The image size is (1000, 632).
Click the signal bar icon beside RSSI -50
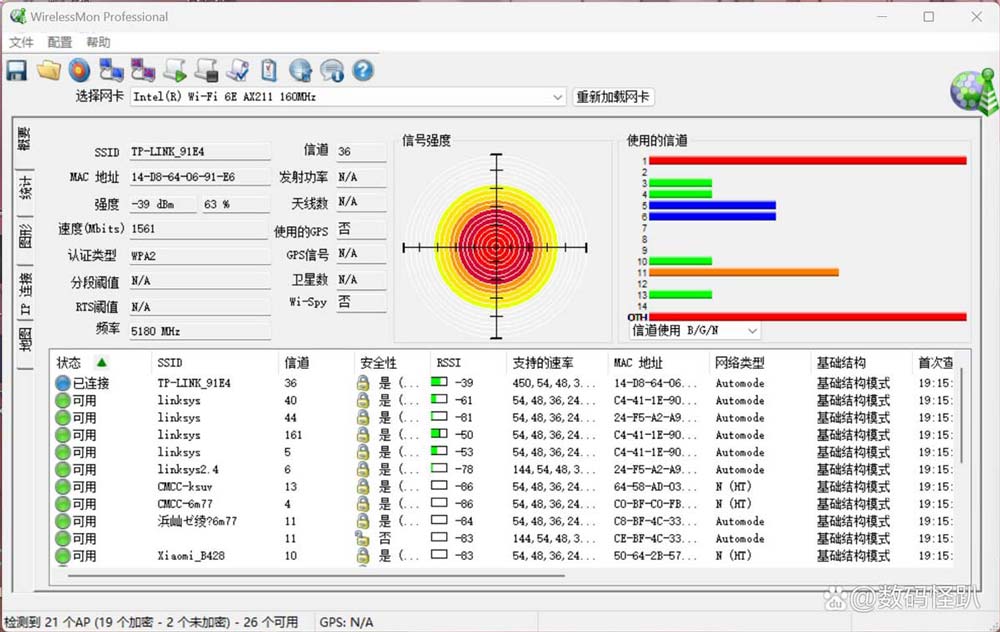pos(439,434)
